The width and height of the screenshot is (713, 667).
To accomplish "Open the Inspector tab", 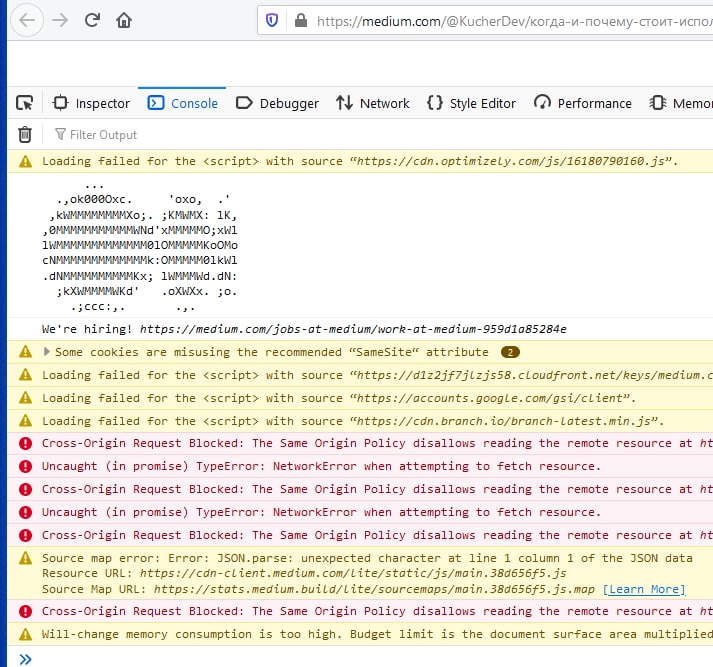I will 91,103.
